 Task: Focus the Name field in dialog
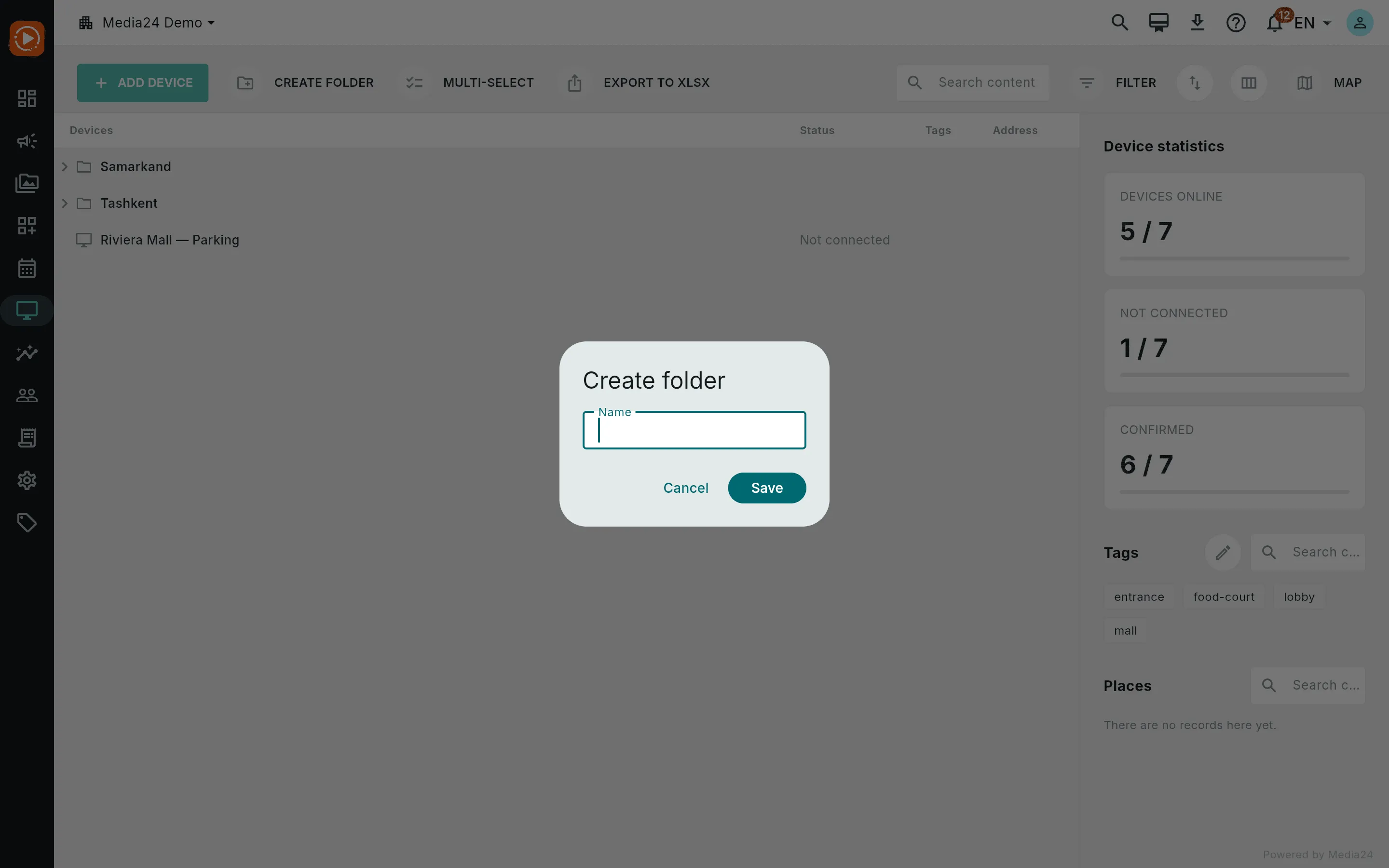tap(694, 430)
